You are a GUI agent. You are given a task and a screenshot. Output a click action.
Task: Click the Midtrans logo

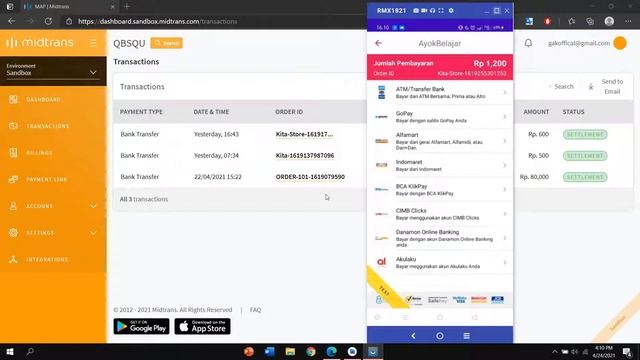(x=40, y=42)
